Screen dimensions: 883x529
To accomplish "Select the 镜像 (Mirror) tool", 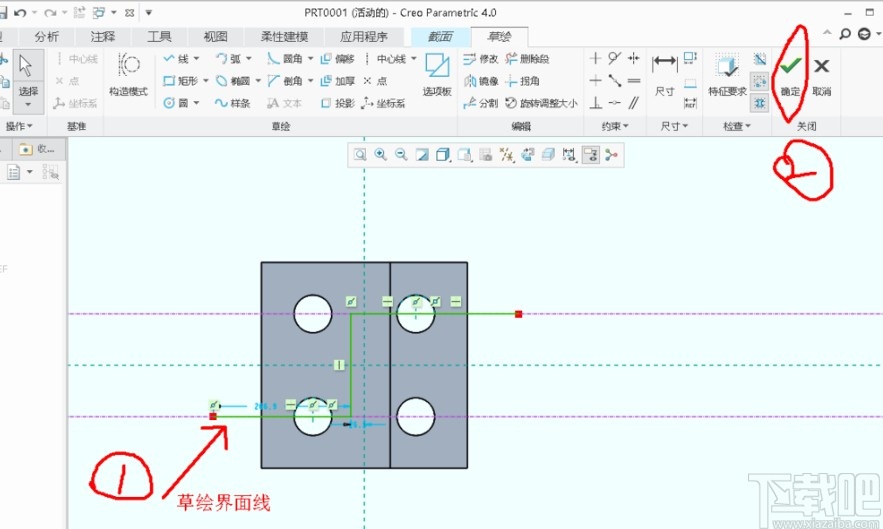I will tap(481, 81).
